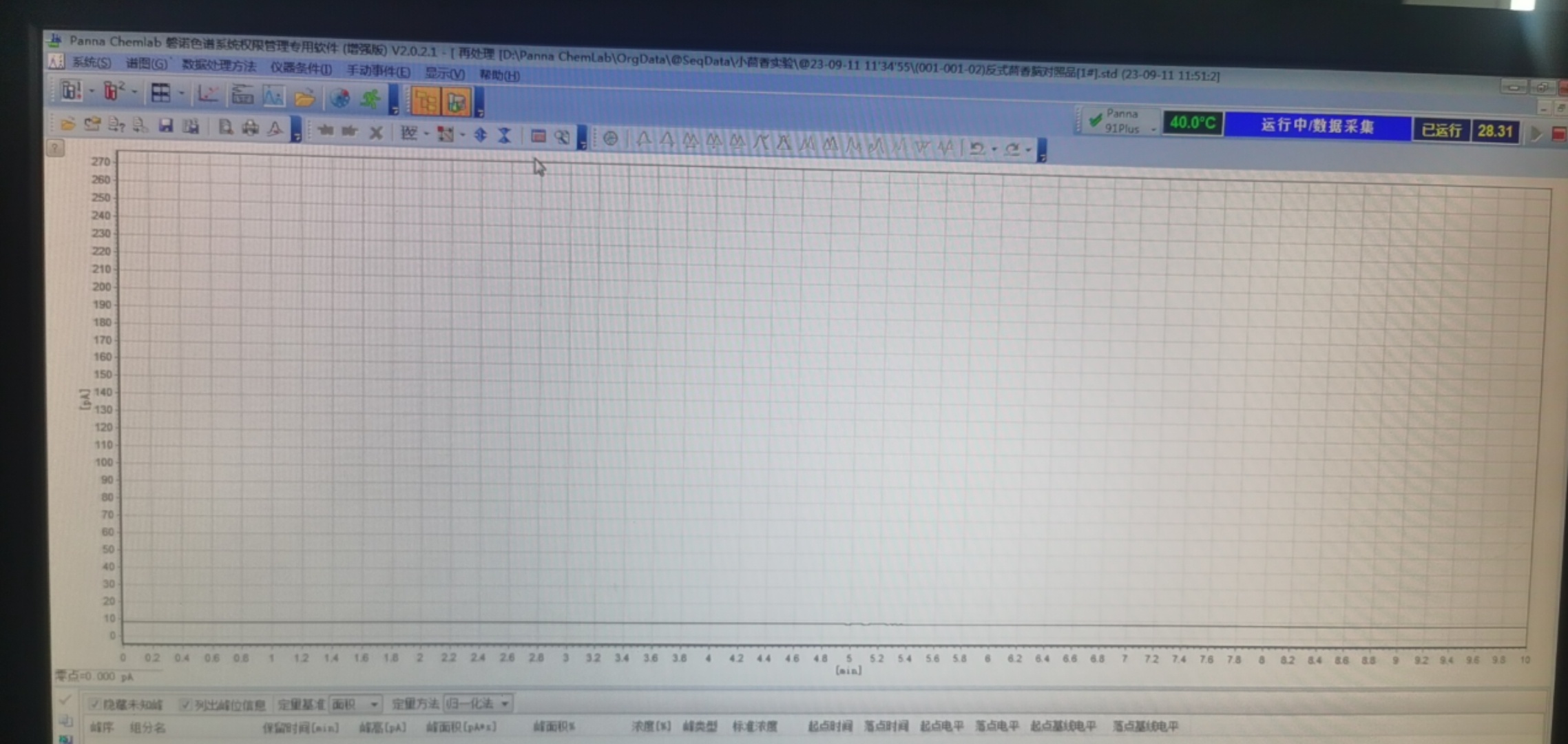Click the redo arrow icon

pos(1012,149)
